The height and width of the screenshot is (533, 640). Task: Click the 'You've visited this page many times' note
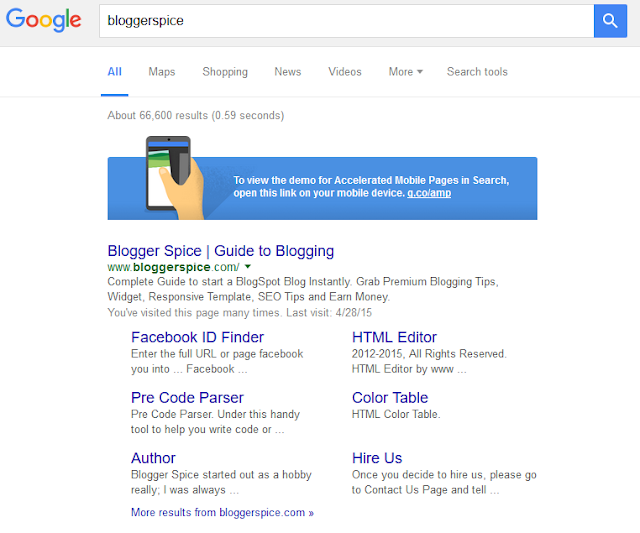(x=240, y=313)
